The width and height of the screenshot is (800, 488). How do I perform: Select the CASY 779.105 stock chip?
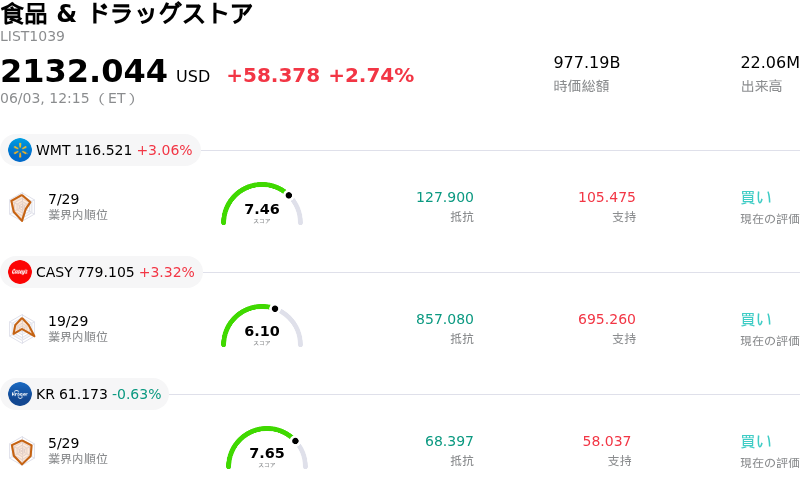[x=102, y=272]
